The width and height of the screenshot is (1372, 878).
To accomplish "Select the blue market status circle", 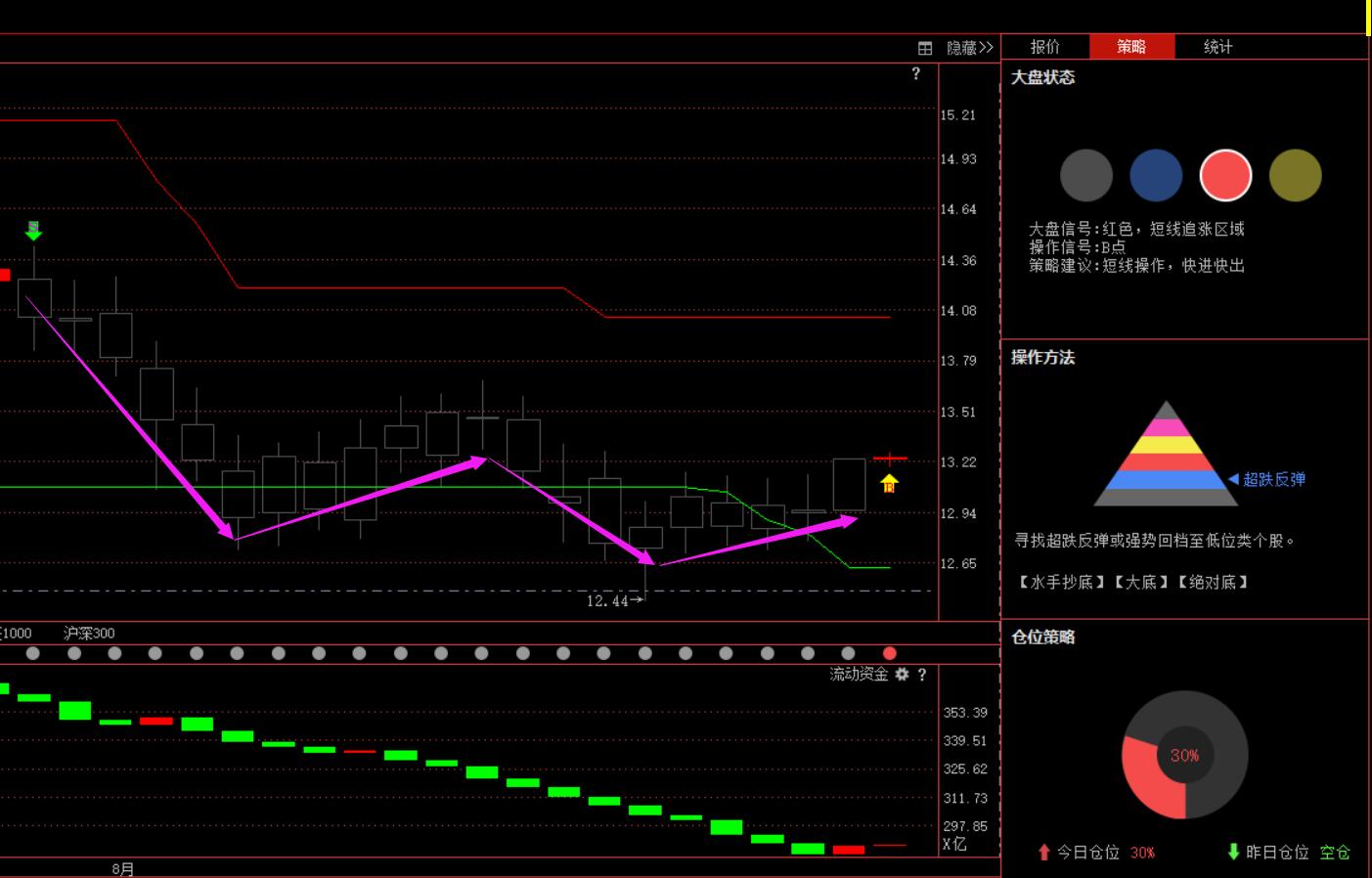I will pos(1156,176).
